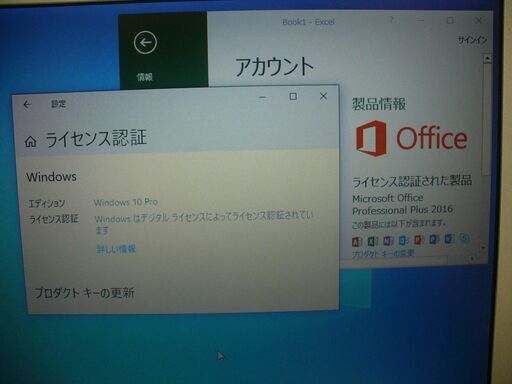Click the Outlook icon in product list
The image size is (512, 384).
coord(403,240)
